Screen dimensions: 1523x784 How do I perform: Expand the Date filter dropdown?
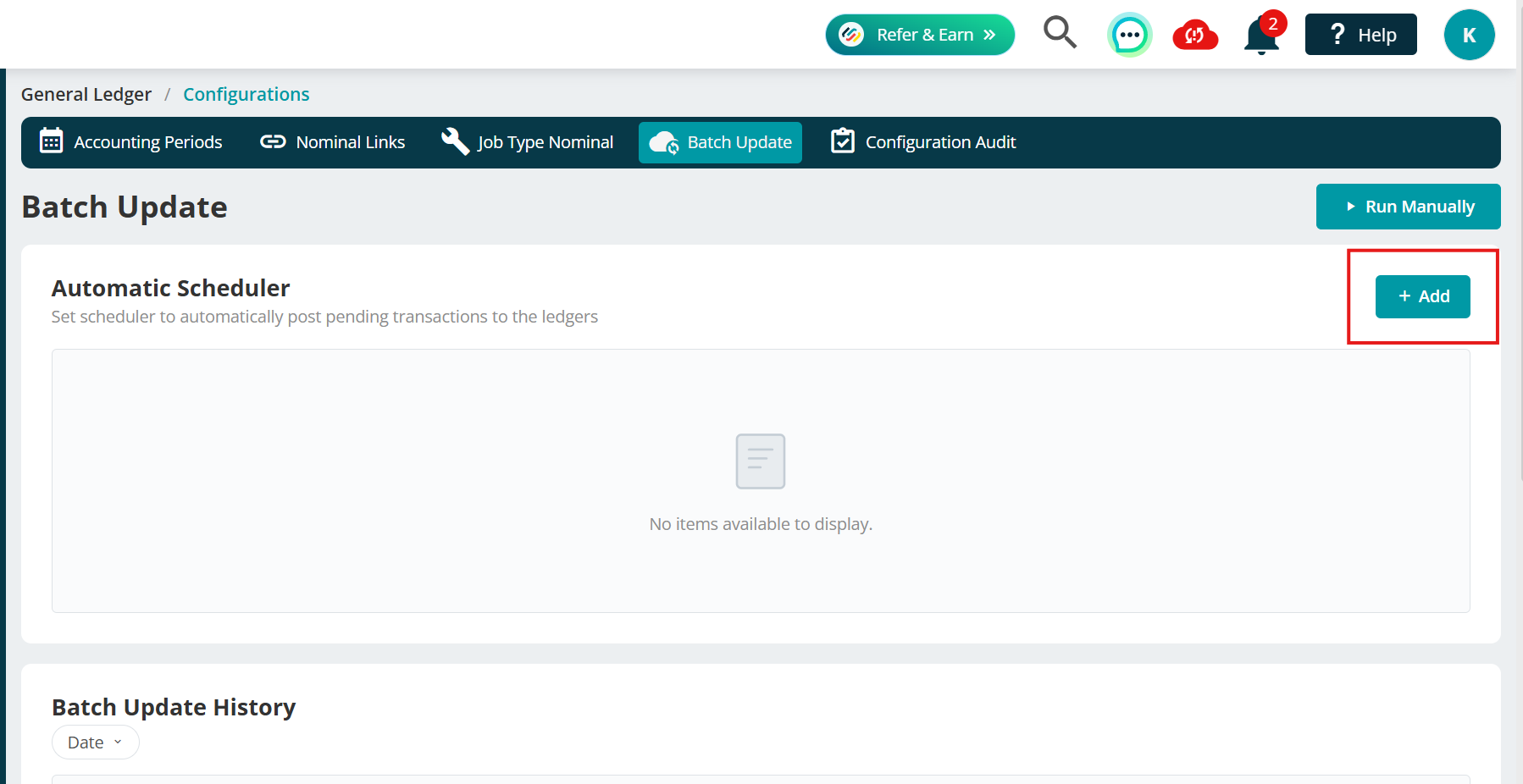pyautogui.click(x=96, y=743)
